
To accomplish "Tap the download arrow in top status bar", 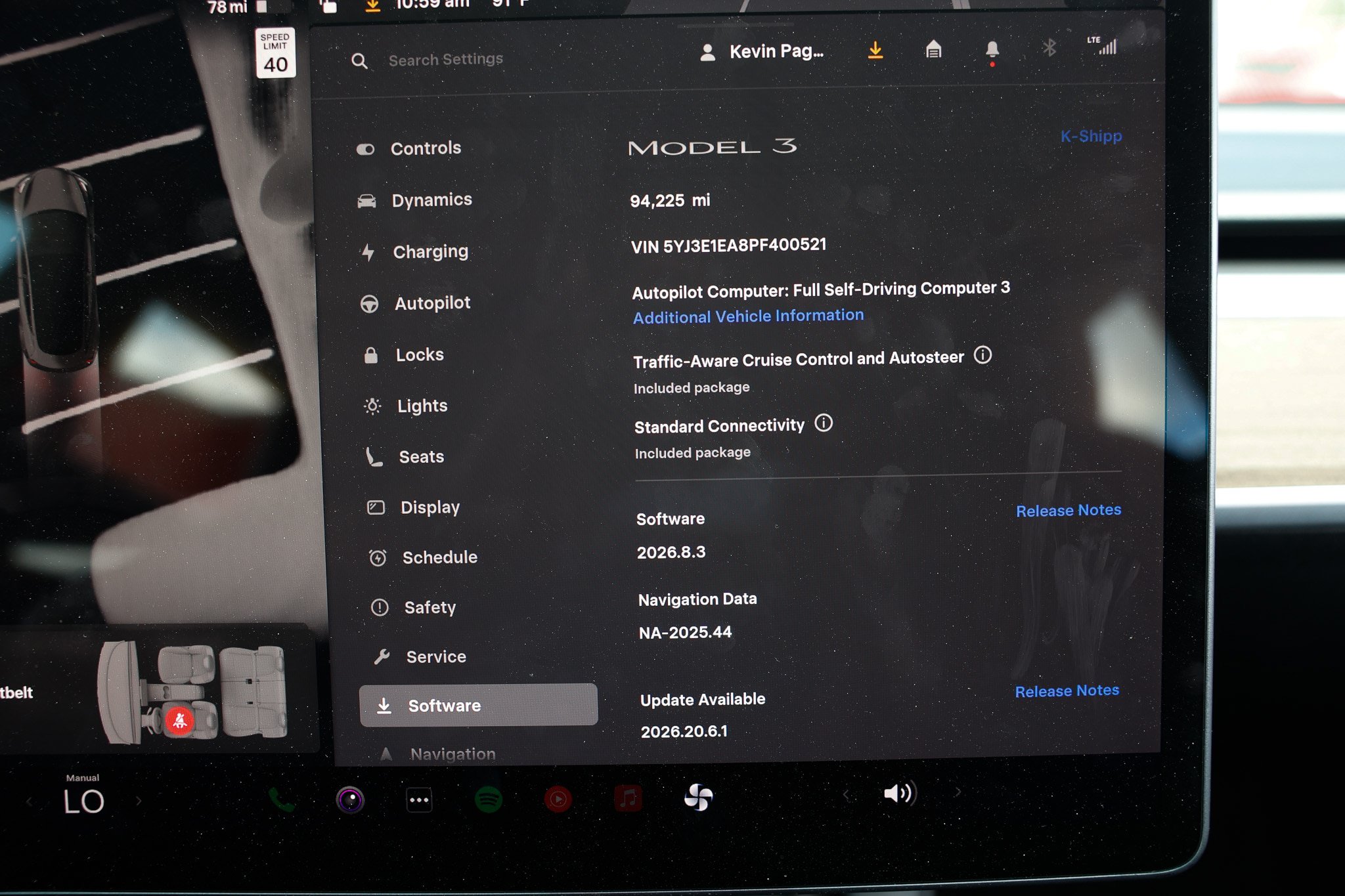I will pyautogui.click(x=372, y=6).
